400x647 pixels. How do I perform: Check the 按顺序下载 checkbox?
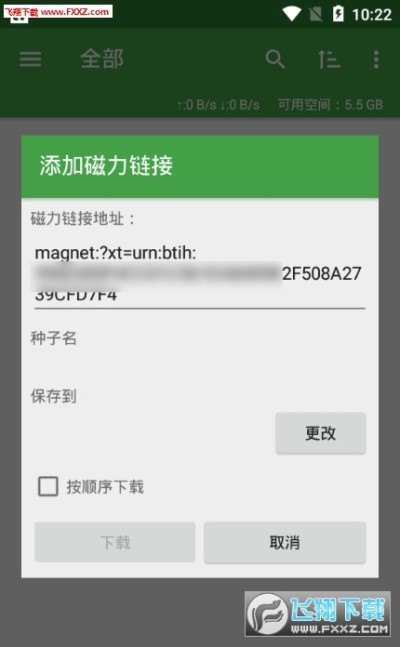tap(48, 486)
